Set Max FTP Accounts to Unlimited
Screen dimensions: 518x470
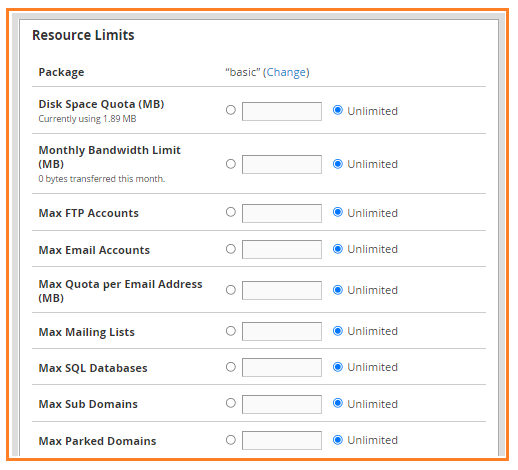[x=338, y=212]
